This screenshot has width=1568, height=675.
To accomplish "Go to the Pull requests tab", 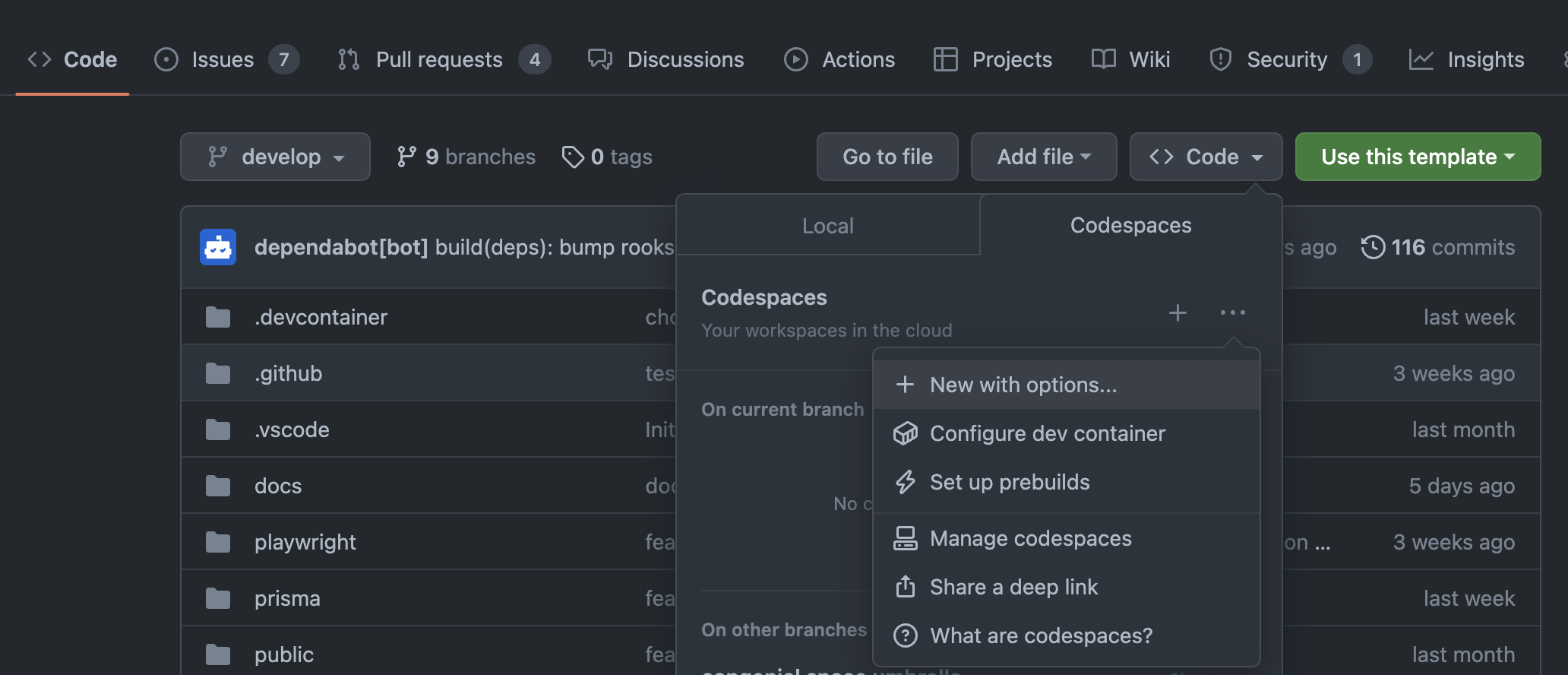I will 444,59.
